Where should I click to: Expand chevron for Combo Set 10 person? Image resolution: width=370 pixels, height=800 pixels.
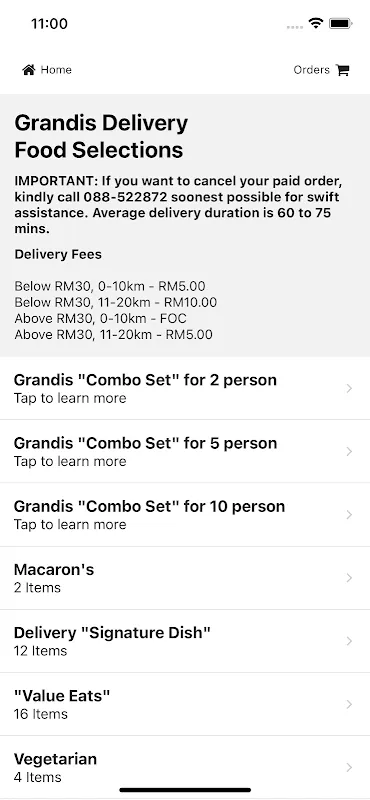349,515
